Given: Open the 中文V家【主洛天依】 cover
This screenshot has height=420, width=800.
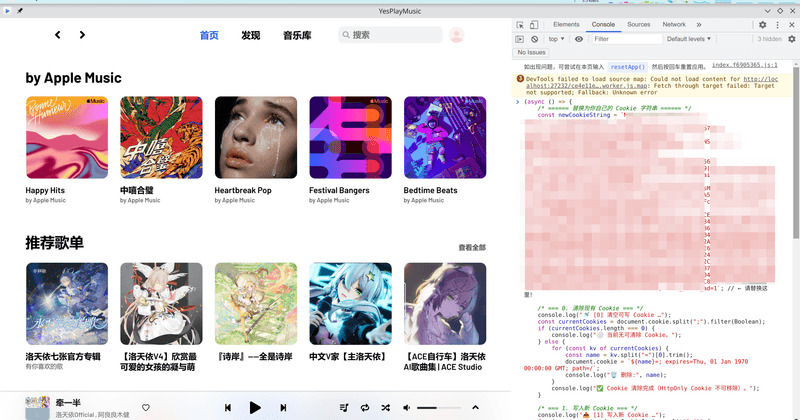Looking at the screenshot, I should [x=351, y=304].
